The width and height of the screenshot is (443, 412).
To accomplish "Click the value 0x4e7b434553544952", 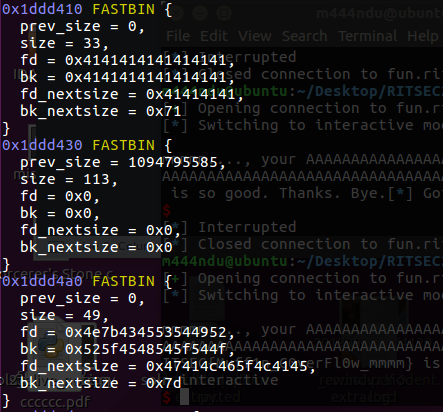I will 146,332.
